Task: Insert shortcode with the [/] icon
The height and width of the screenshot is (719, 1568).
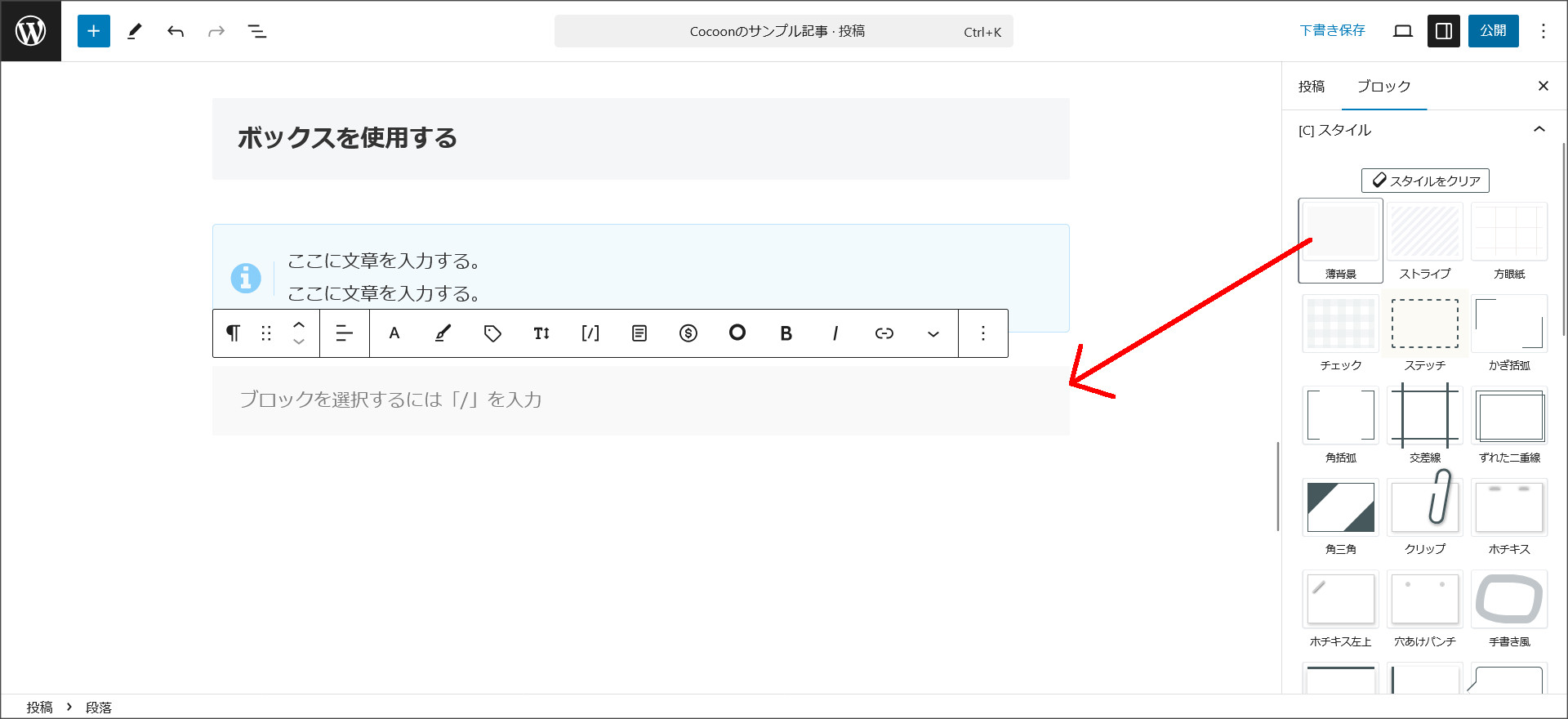Action: point(590,333)
